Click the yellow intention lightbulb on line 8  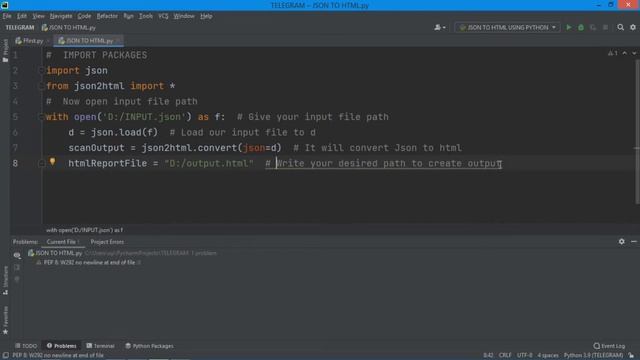coord(52,162)
